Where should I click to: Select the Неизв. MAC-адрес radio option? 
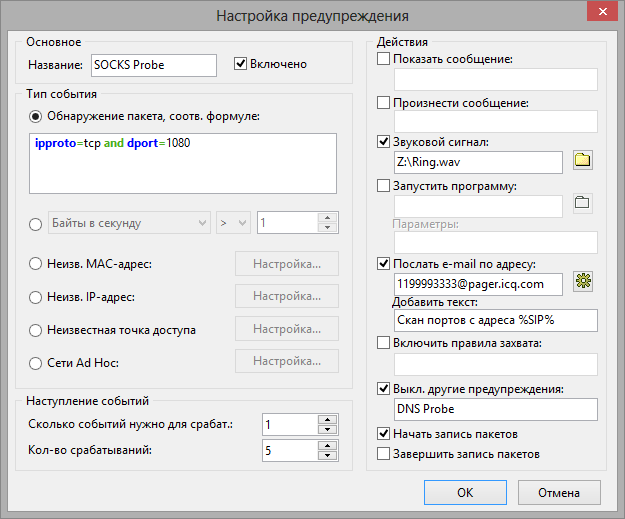[x=35, y=264]
